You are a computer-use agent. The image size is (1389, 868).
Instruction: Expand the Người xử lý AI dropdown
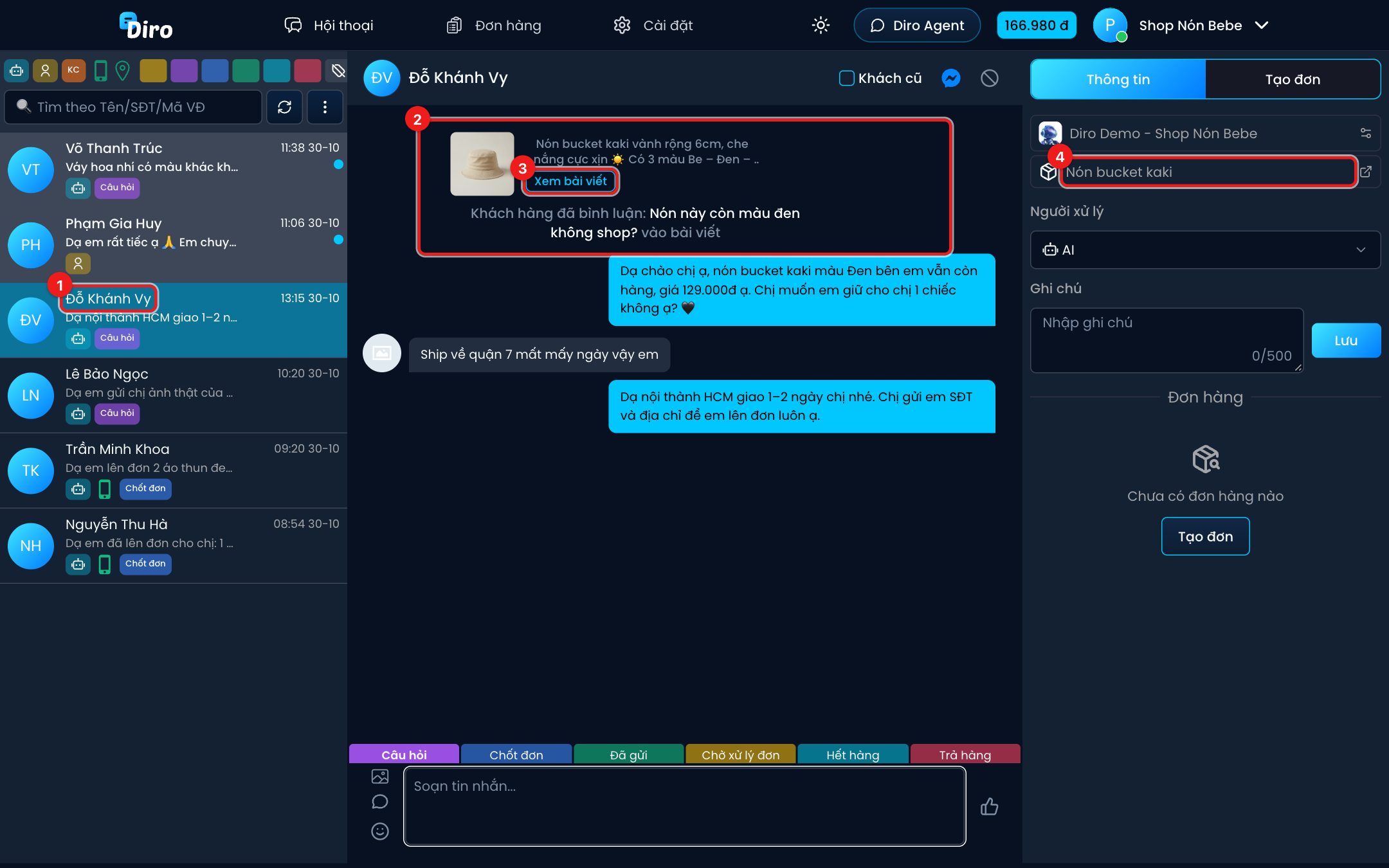point(1205,249)
